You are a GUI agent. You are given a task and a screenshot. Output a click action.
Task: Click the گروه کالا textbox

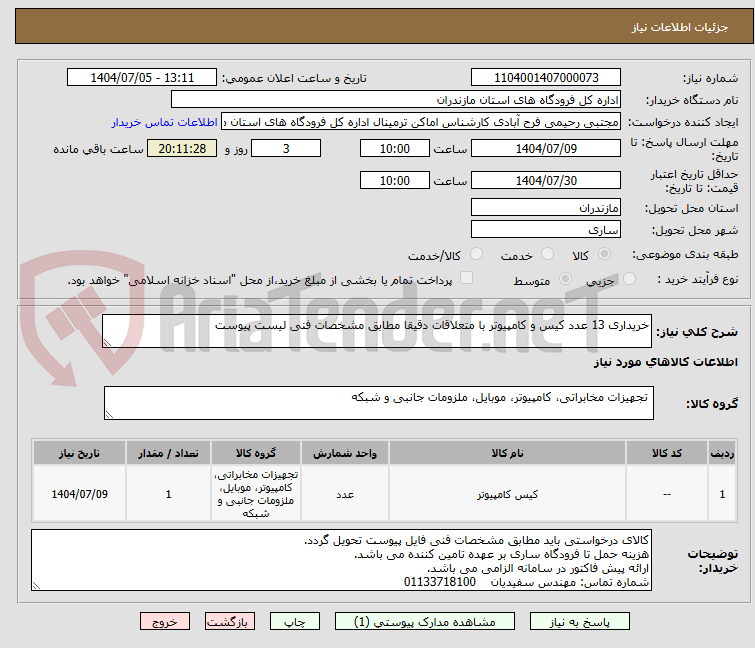coord(378,403)
